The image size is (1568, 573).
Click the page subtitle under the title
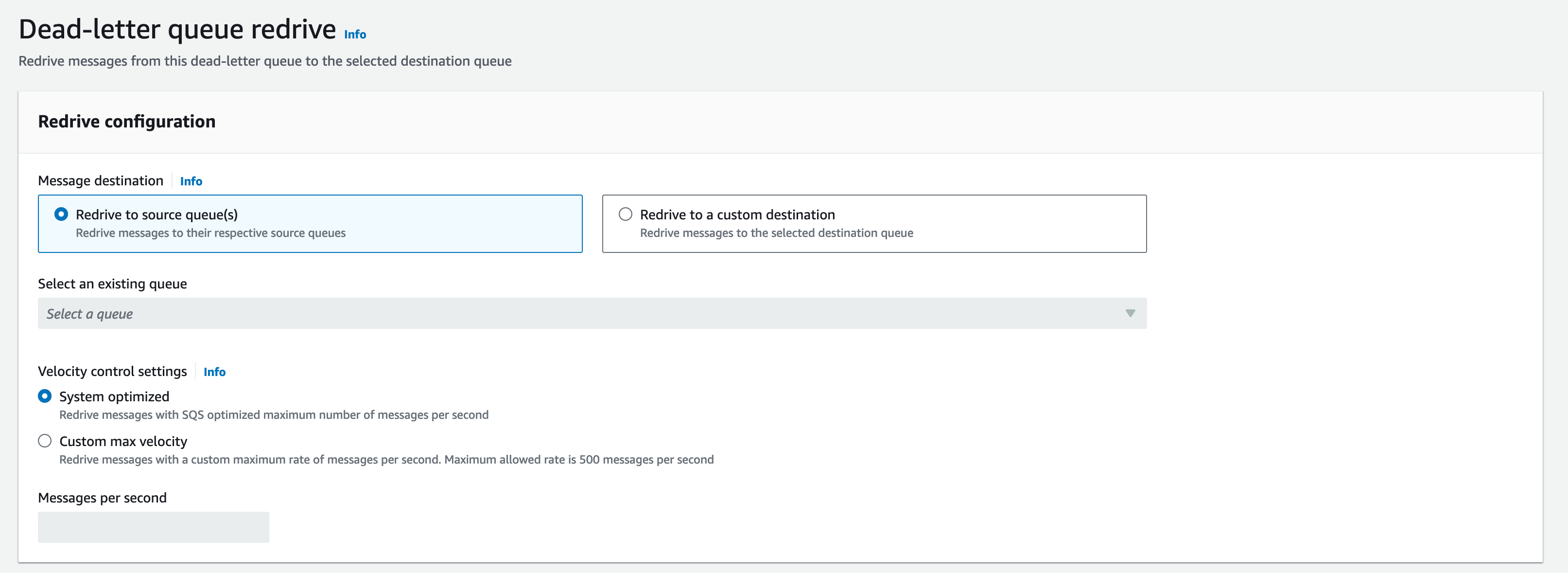click(x=265, y=61)
